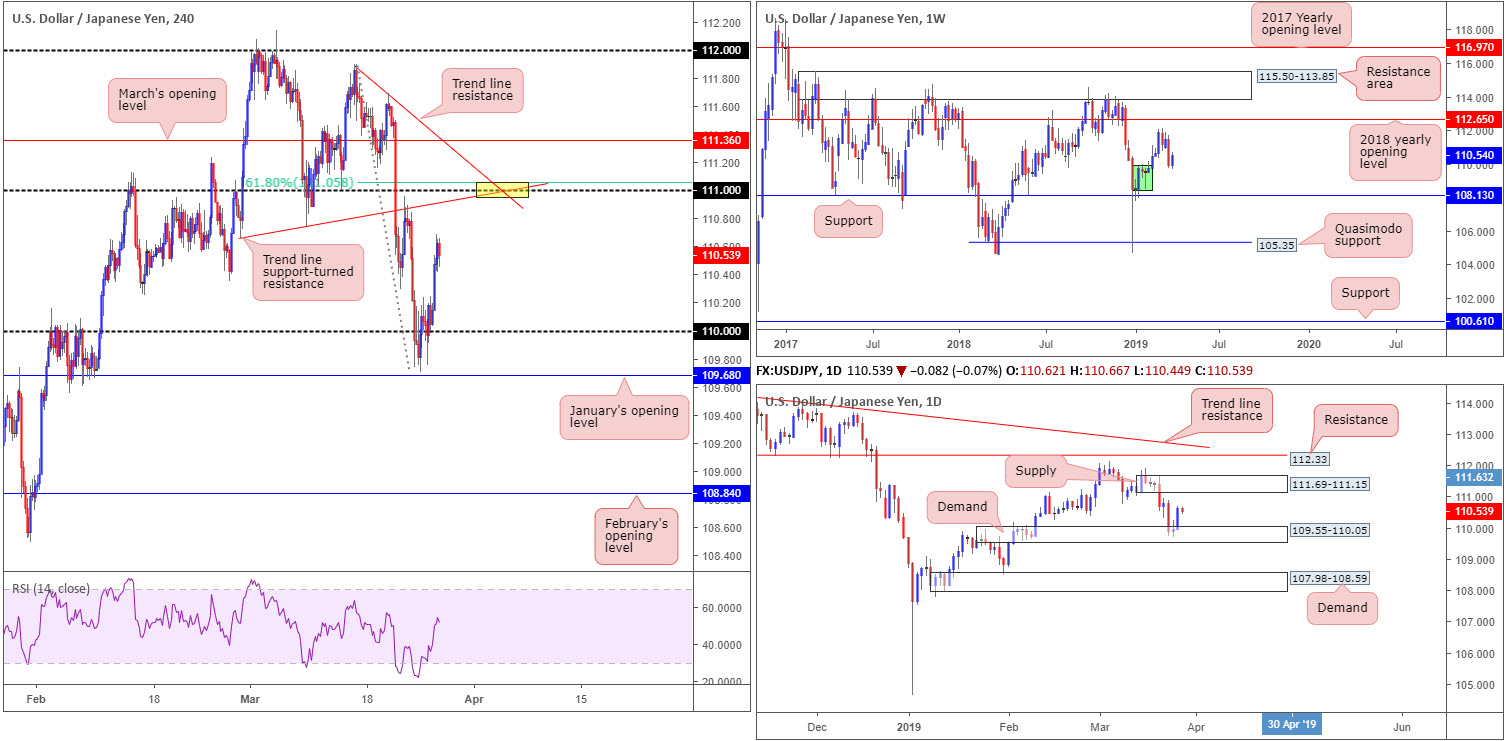
Task: Click the blue 111.632 price label
Action: pos(1473,479)
